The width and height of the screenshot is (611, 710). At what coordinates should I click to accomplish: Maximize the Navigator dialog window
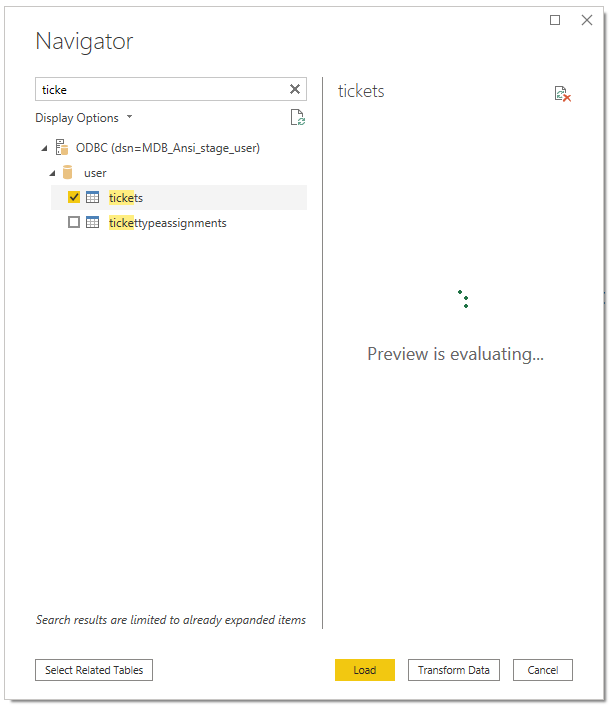pyautogui.click(x=555, y=20)
